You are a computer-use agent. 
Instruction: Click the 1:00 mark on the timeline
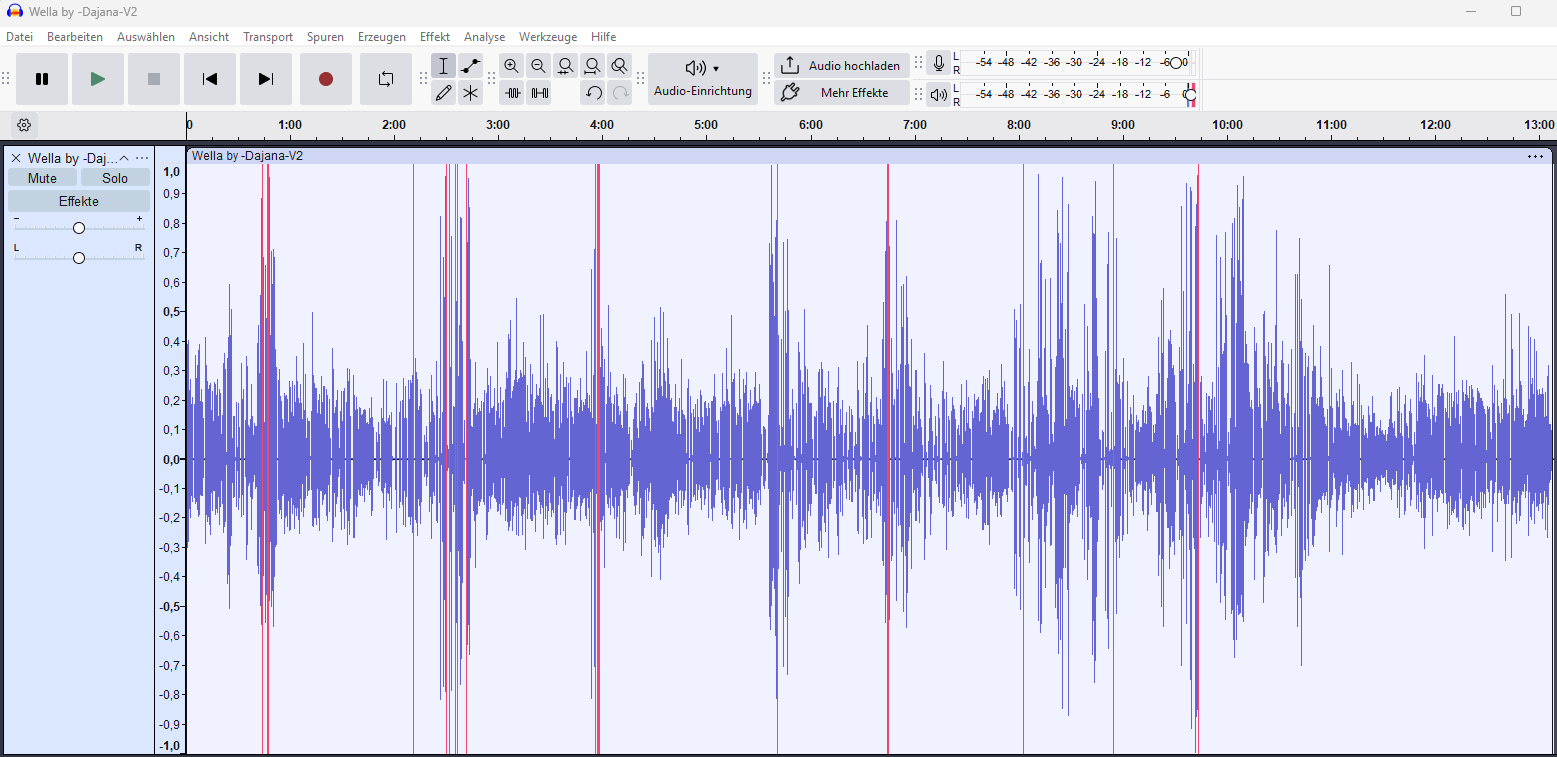290,125
